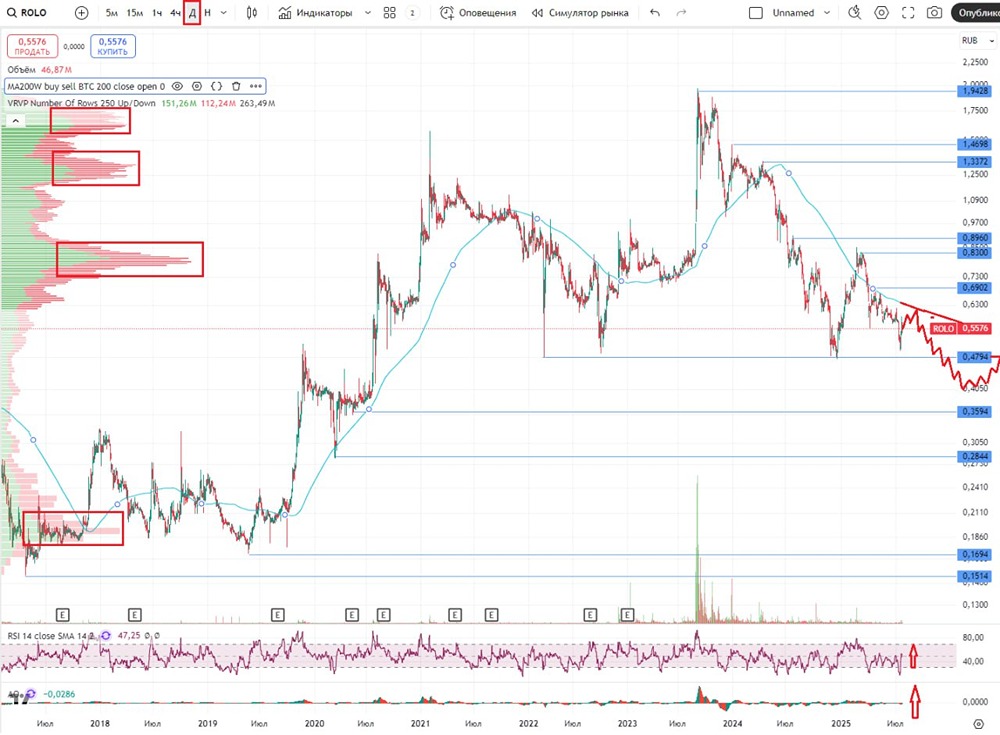1000x735 pixels.
Task: Select the 4ч timeframe
Action: click(x=175, y=13)
